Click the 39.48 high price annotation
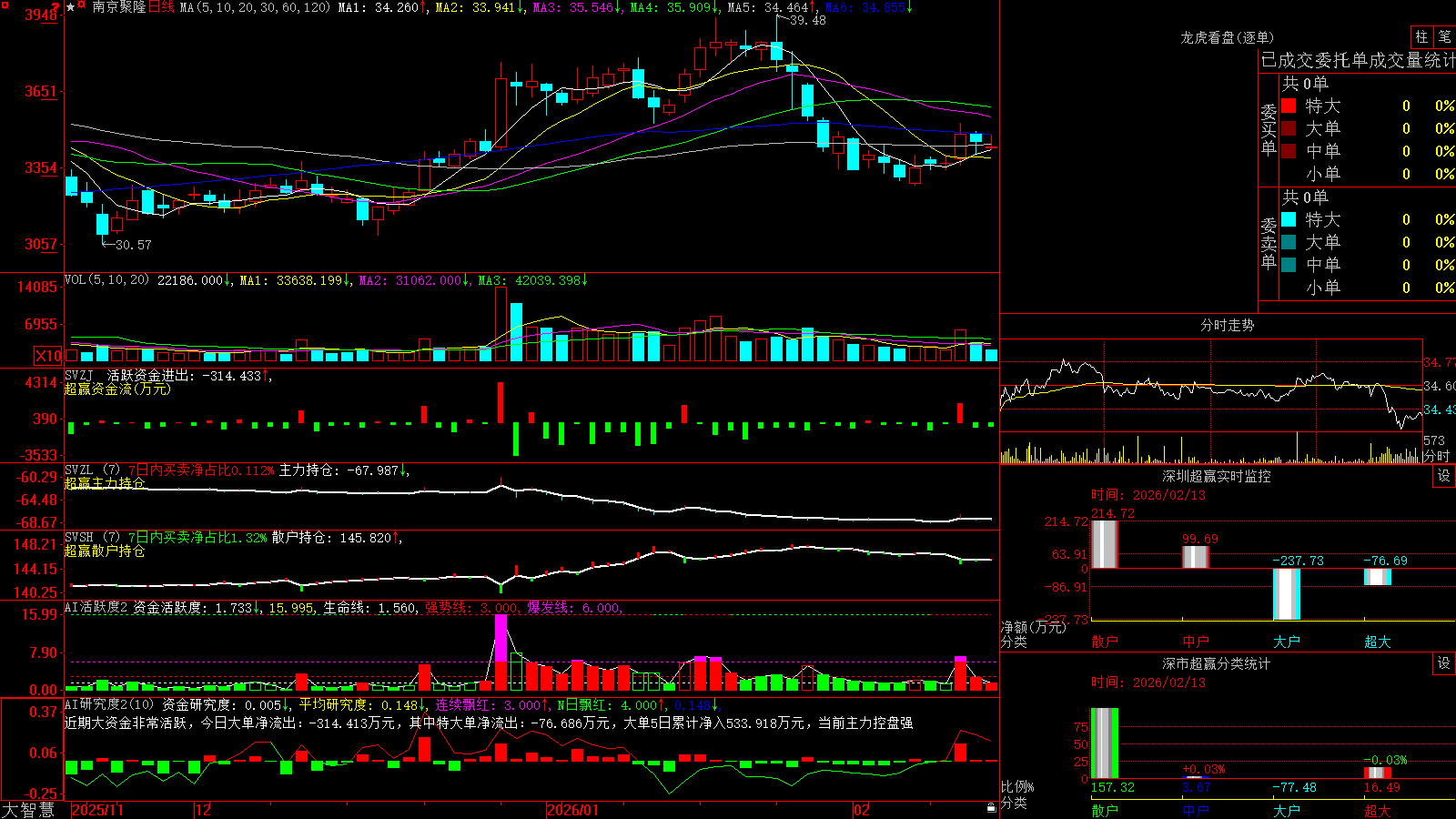The width and height of the screenshot is (1456, 819). 807,20
